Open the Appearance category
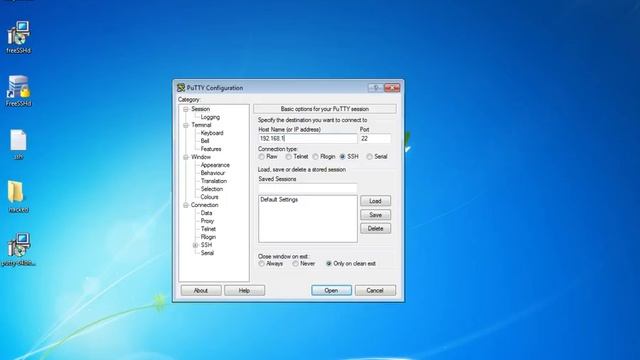Screen dimensions: 640x360 coord(215,165)
